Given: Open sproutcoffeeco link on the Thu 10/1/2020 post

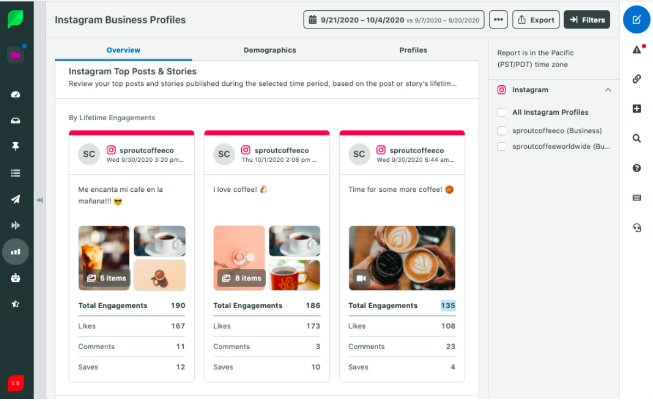Looking at the screenshot, I should [282, 150].
